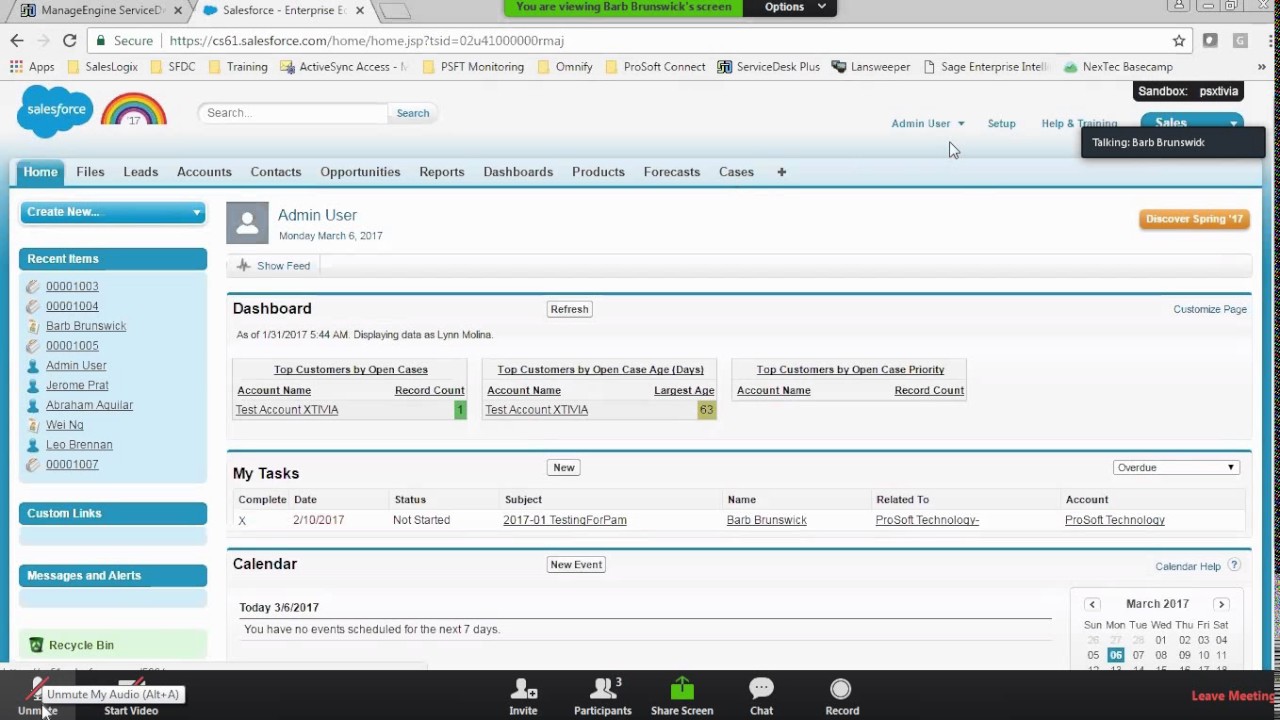Viewport: 1280px width, 720px height.
Task: Open ServiceDesk Plus bookmark
Action: click(x=768, y=67)
